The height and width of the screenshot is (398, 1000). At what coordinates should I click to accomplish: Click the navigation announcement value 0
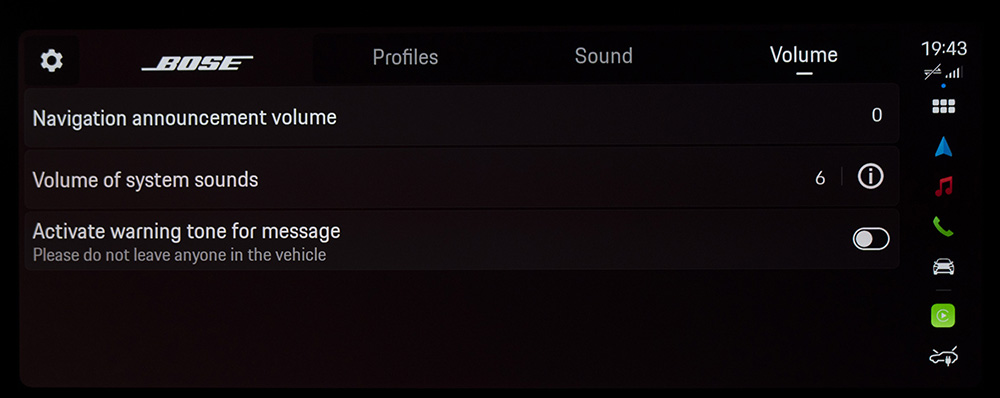click(x=877, y=115)
